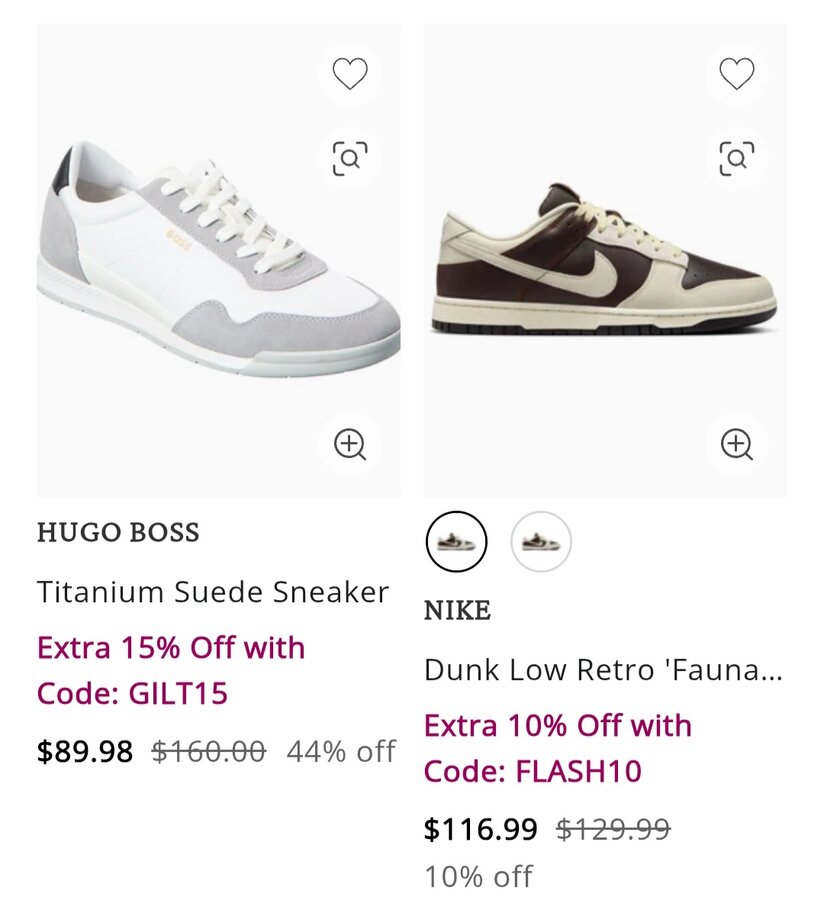Select the first Nike colorway swatch
The height and width of the screenshot is (900, 824).
pos(456,542)
